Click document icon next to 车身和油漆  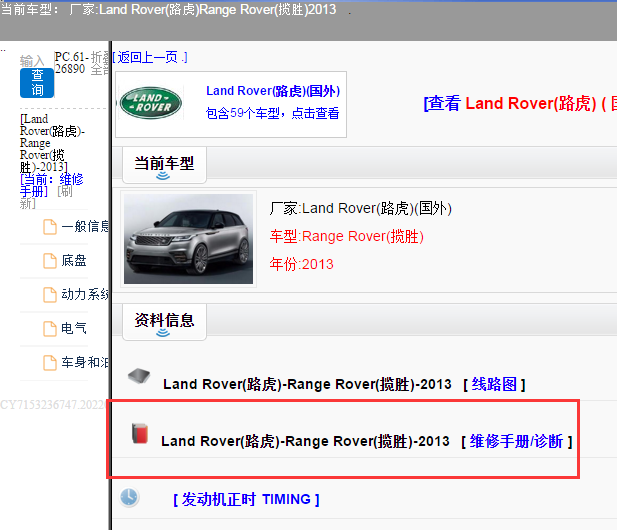pyautogui.click(x=50, y=362)
